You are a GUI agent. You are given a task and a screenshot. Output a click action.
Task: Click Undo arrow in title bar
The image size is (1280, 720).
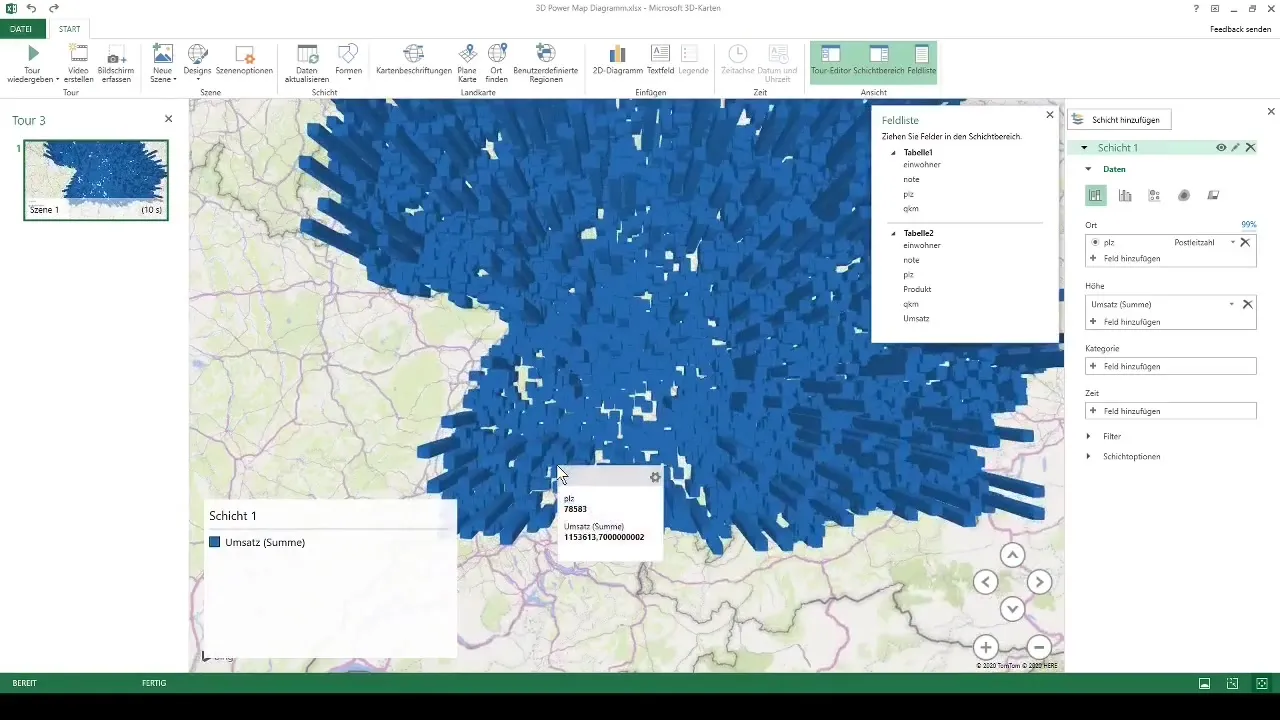click(32, 8)
